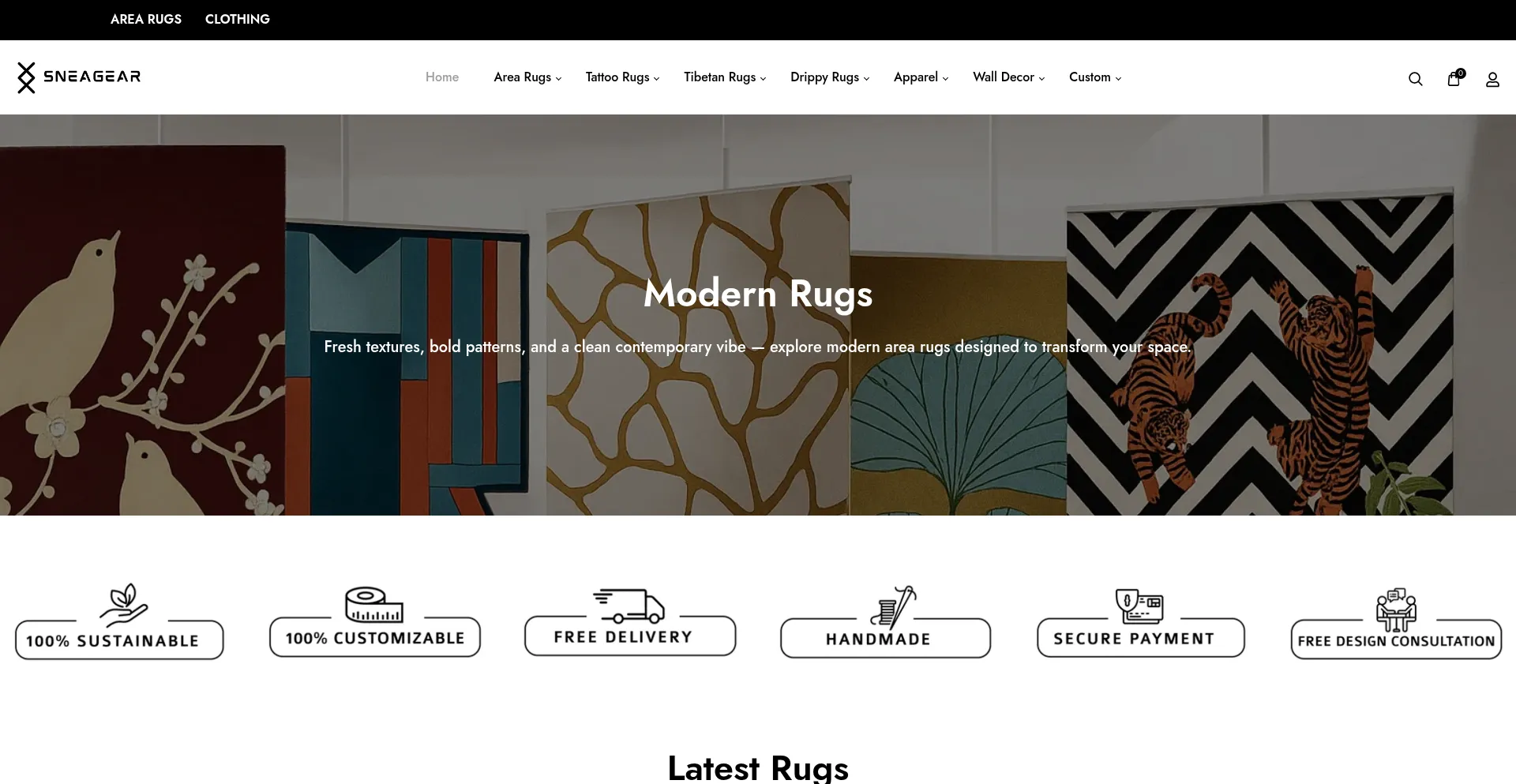Click the 100% Sustainable leaf badge
Viewport: 1516px width, 784px height.
(x=119, y=621)
